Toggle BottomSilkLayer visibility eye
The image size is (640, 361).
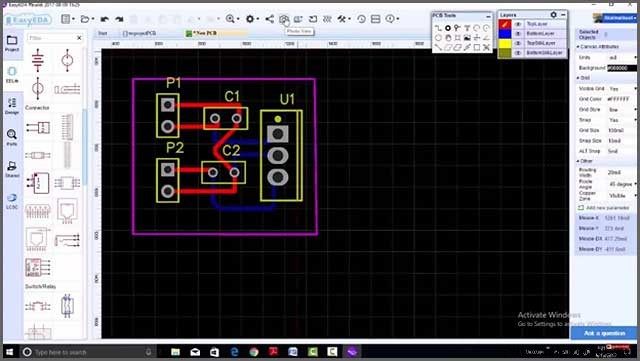518,53
